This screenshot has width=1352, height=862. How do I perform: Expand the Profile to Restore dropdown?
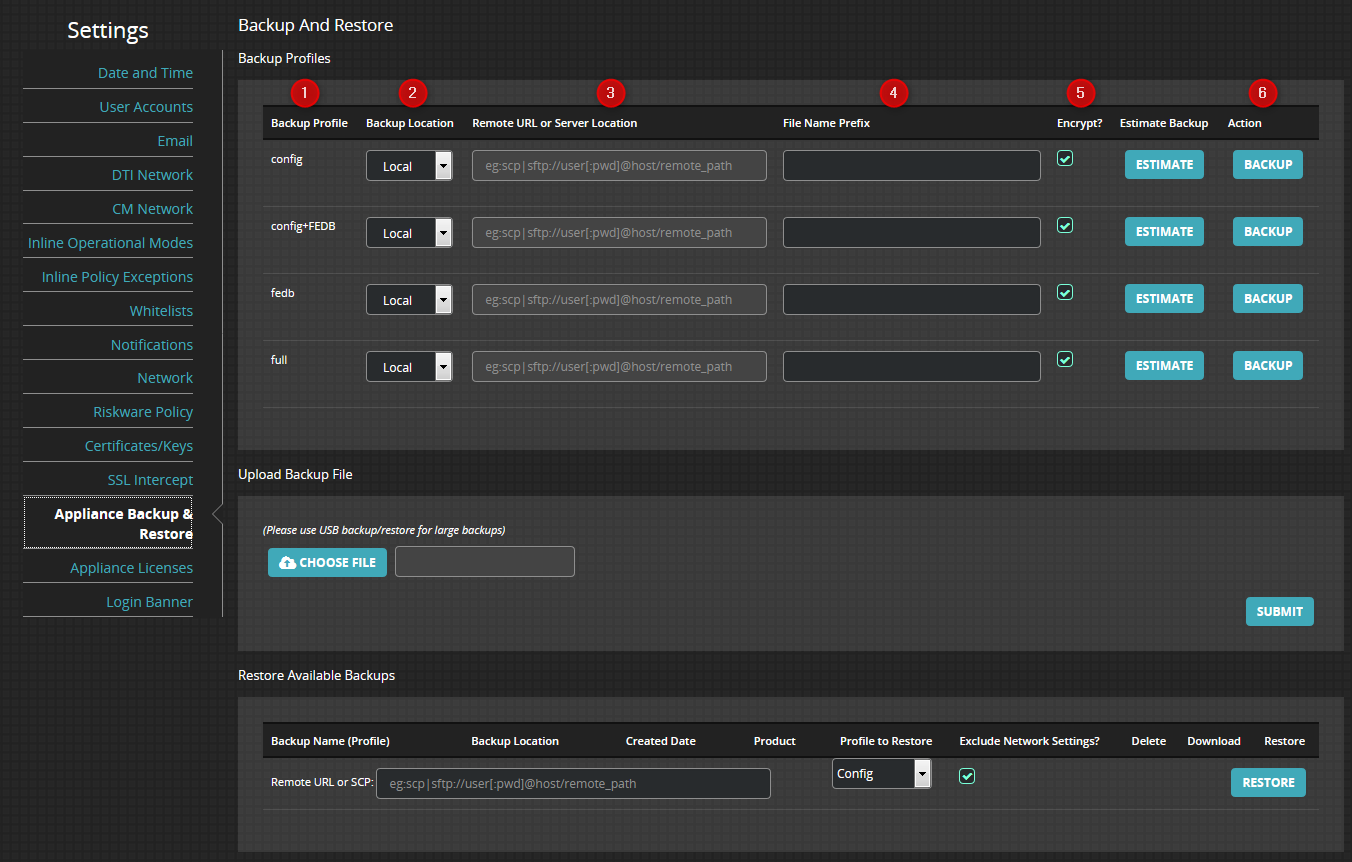[882, 773]
